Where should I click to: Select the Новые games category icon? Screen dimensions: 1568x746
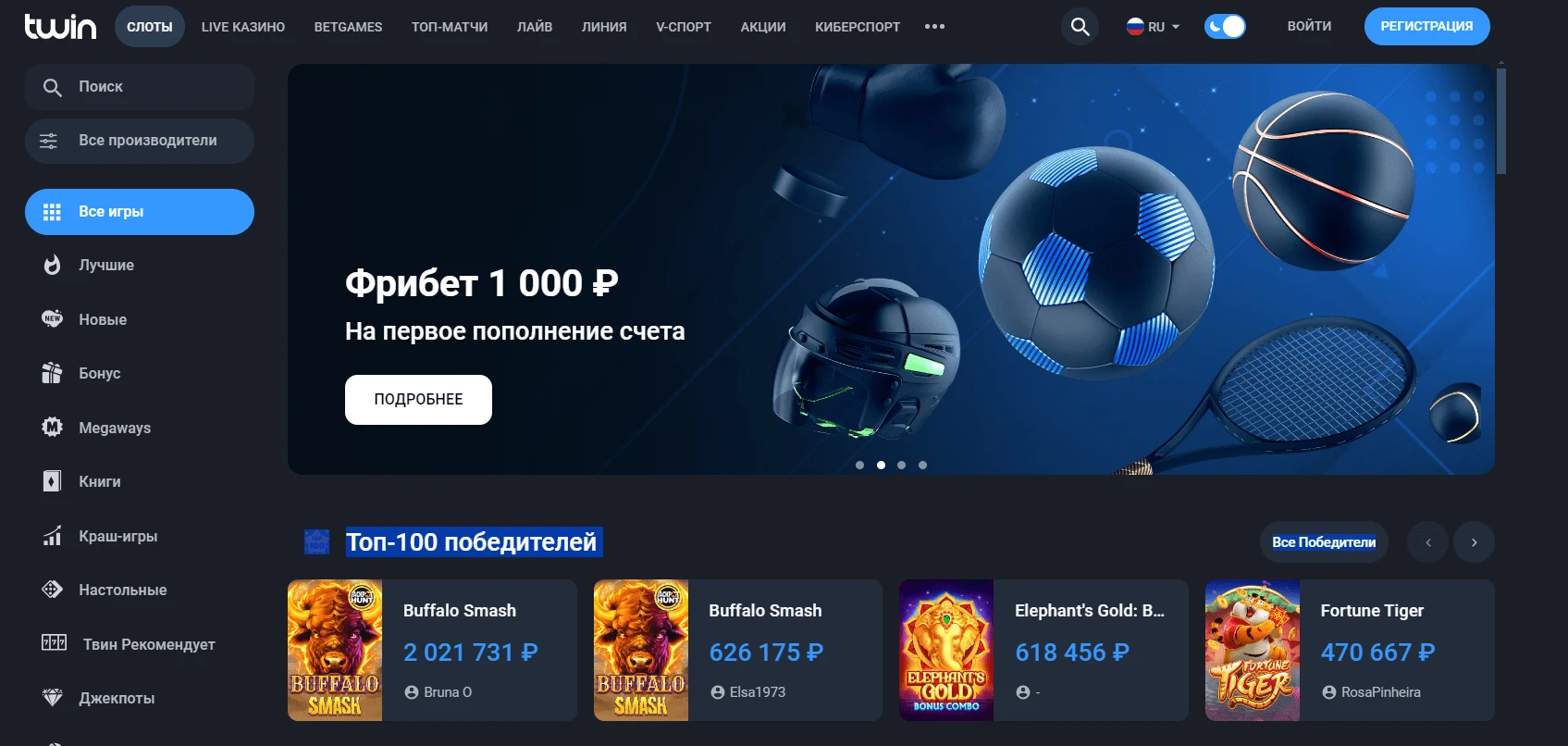53,319
